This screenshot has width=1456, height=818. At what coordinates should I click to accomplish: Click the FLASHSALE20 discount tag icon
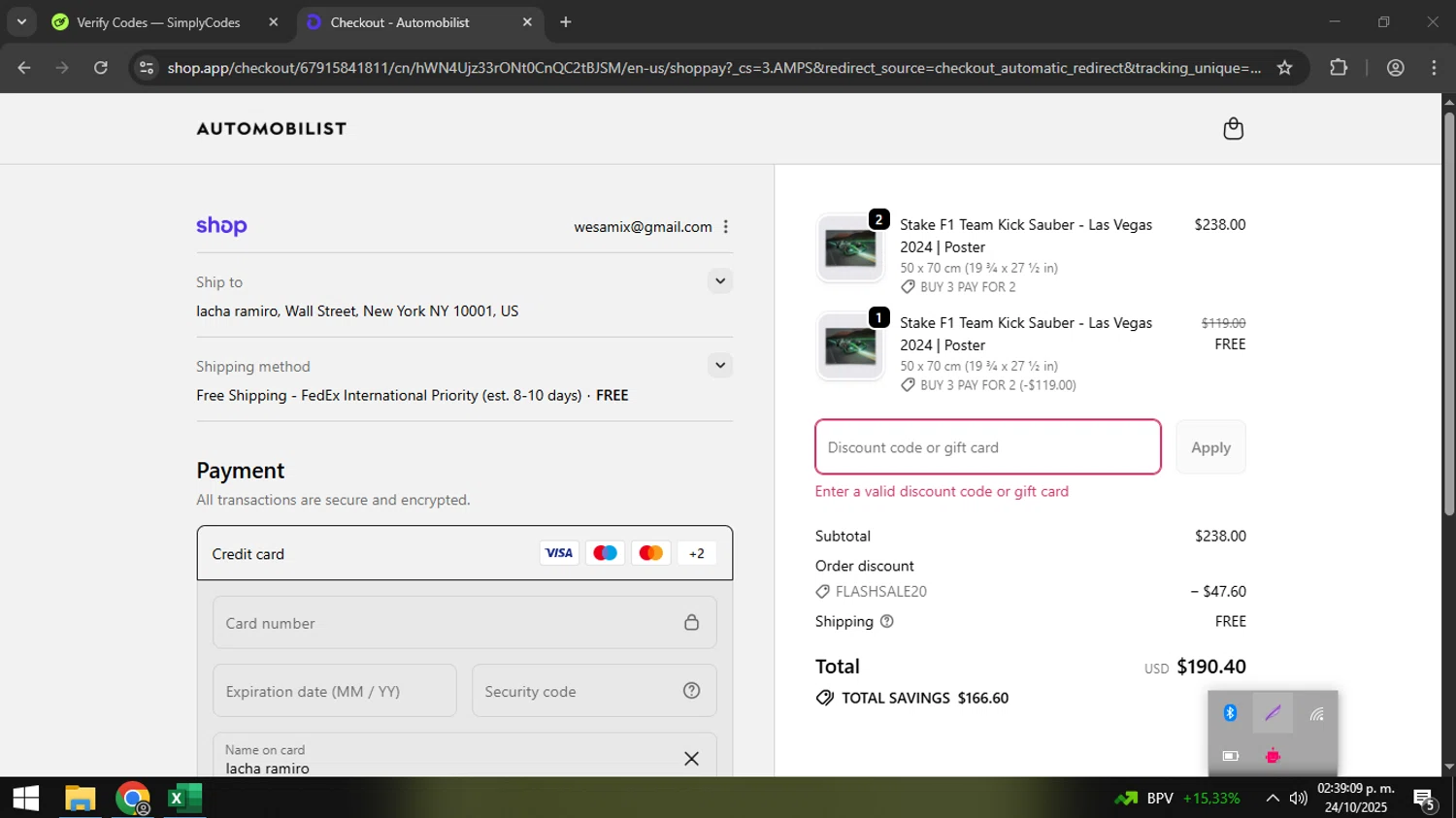[822, 591]
